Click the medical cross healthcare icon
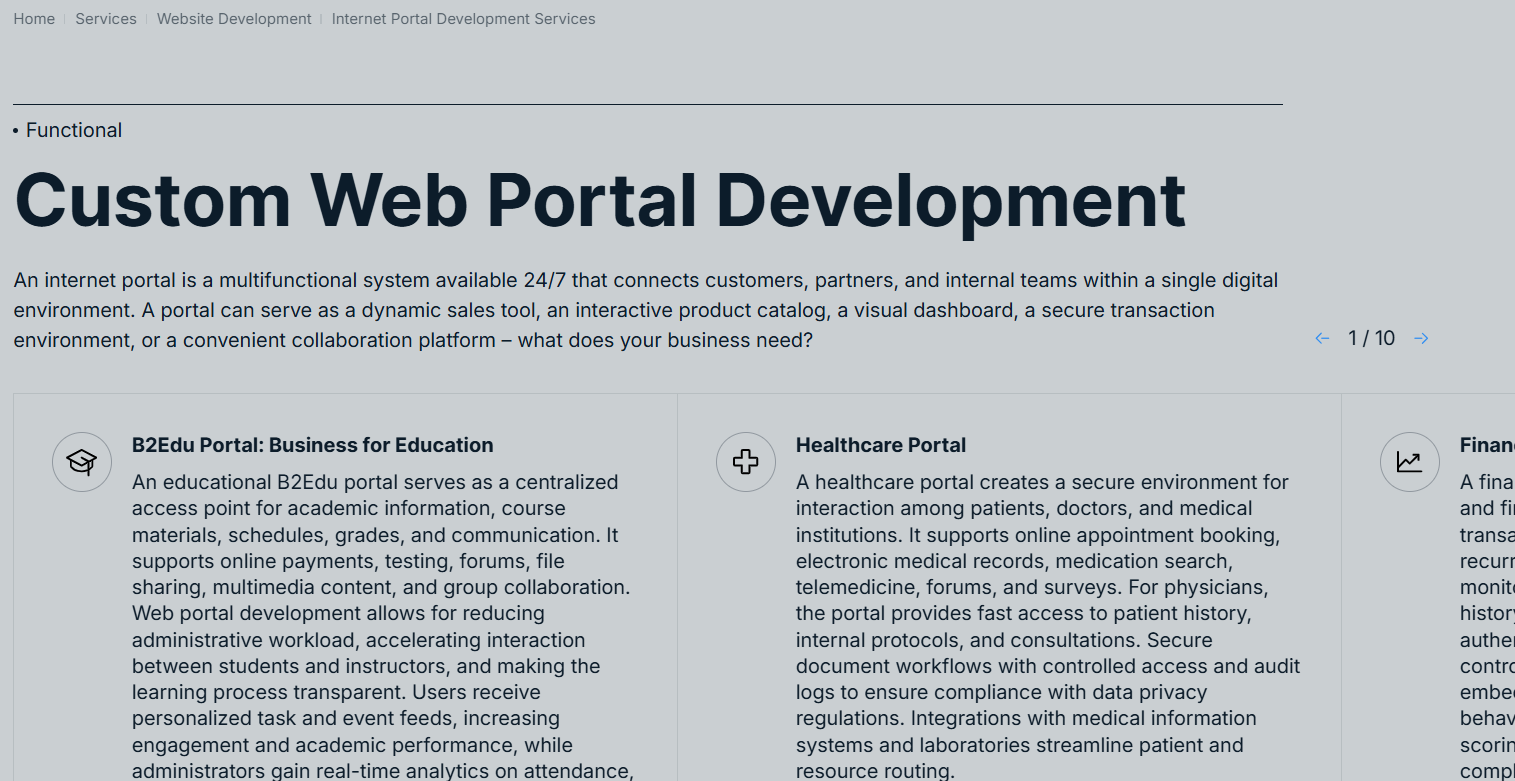Viewport: 1515px width, 781px height. [746, 462]
